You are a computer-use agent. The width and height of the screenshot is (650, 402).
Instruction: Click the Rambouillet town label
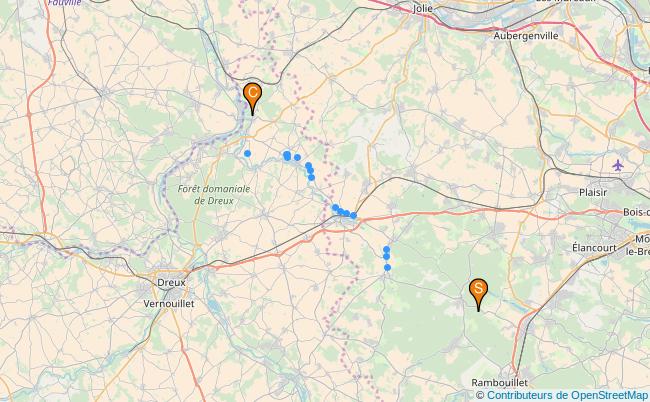[x=500, y=383]
